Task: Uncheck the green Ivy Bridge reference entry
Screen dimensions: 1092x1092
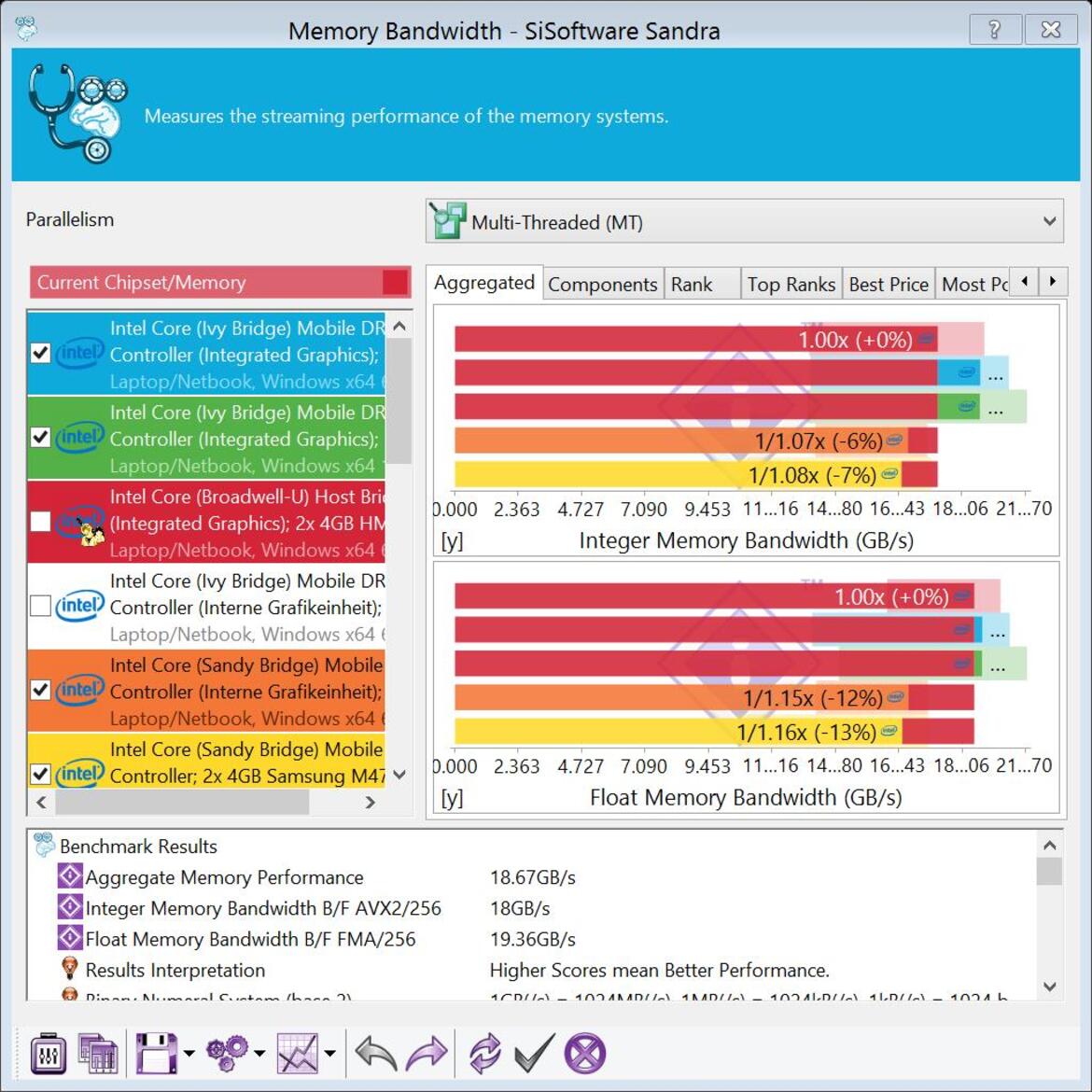Action: point(40,438)
